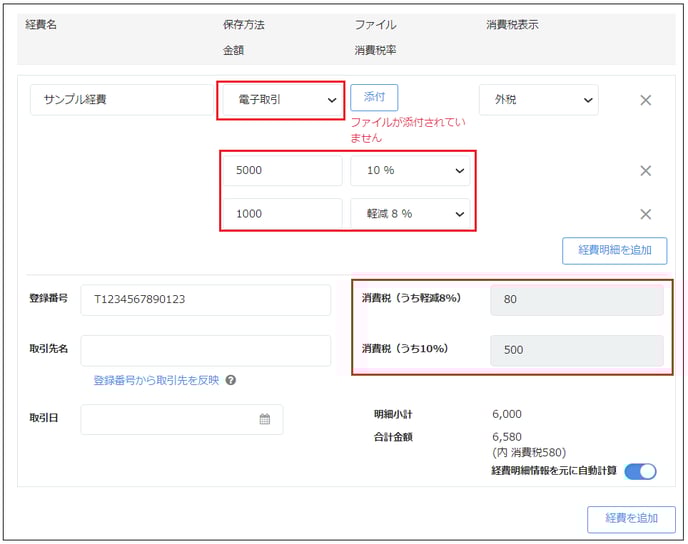Click the 取引先名 label

tap(48, 349)
